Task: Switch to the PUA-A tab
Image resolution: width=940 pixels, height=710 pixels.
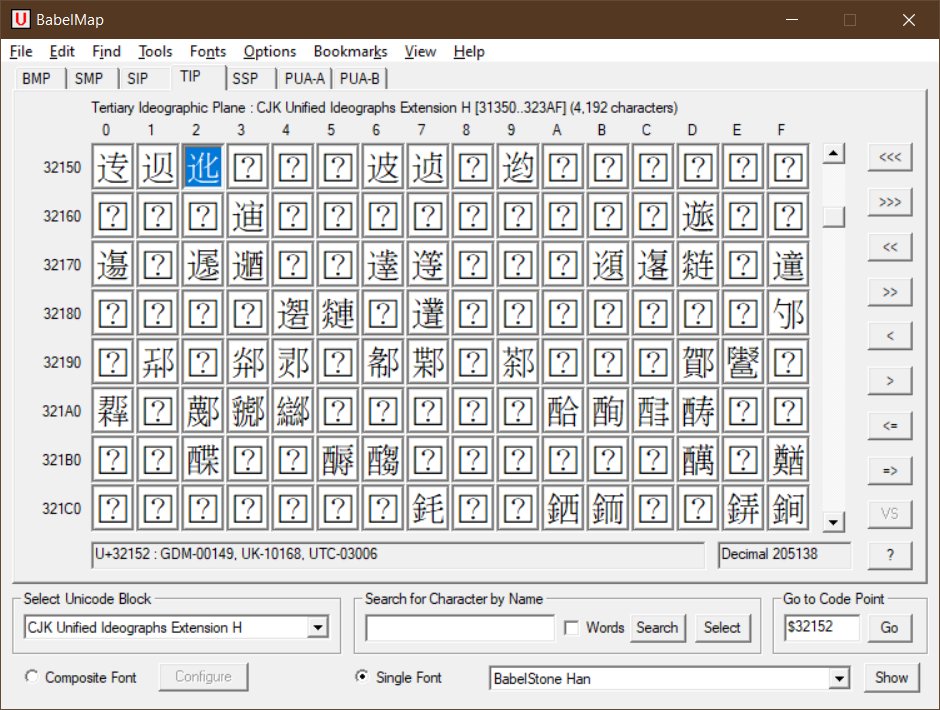Action: (x=305, y=79)
